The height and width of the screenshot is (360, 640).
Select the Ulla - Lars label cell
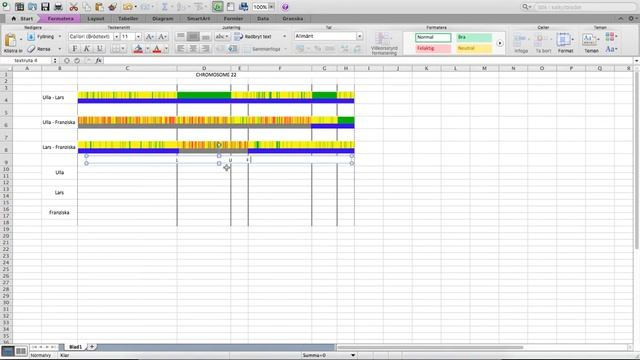tap(60, 98)
